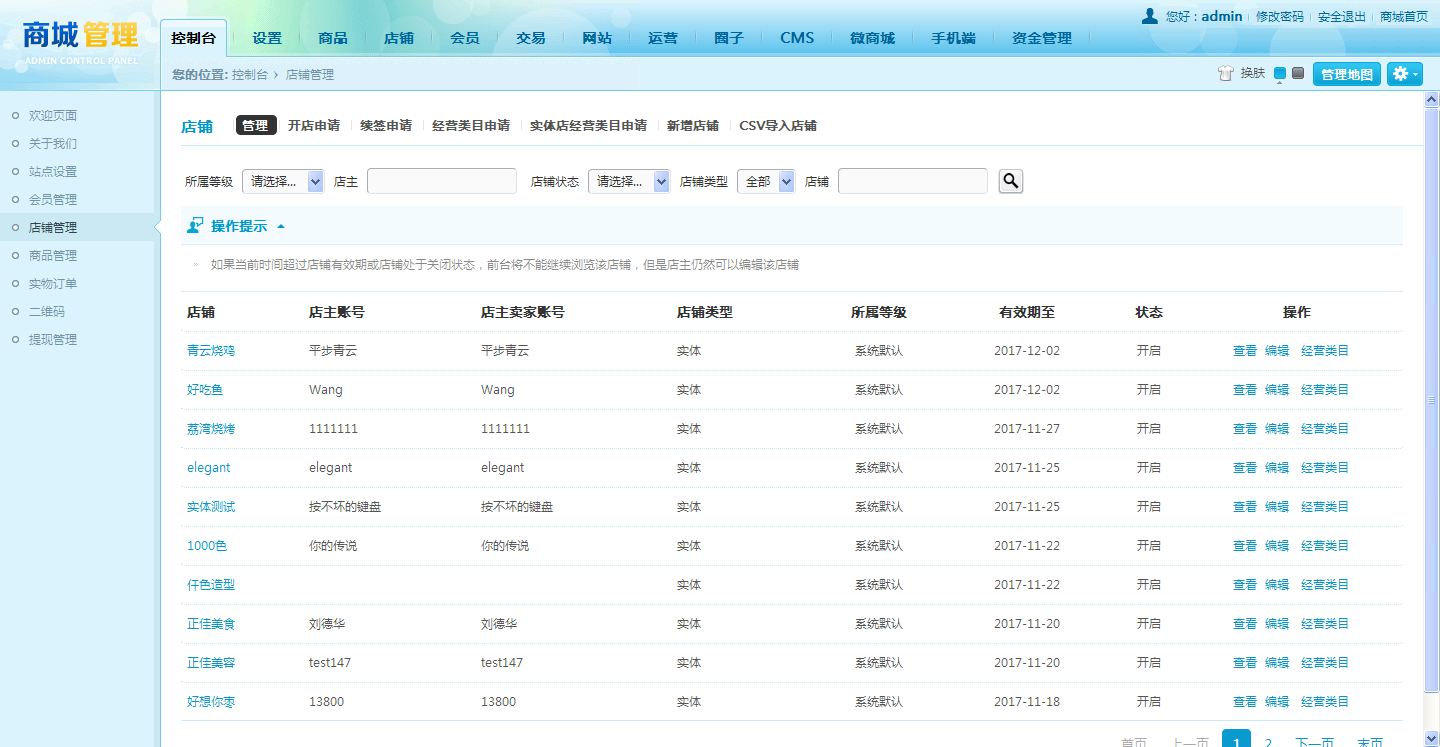This screenshot has width=1440, height=747.
Task: Click the 控制台 breadcrumb link
Action: pyautogui.click(x=250, y=75)
